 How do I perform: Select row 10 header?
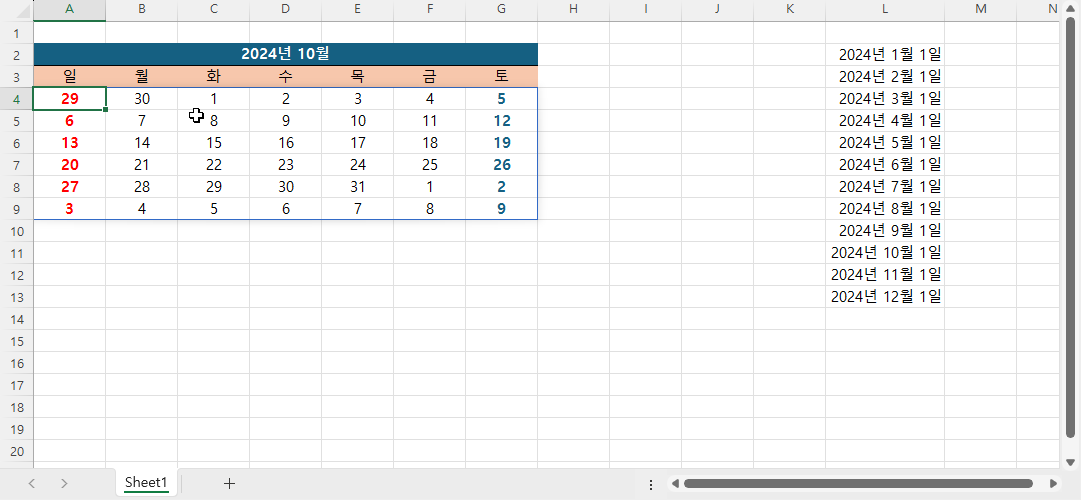pos(17,230)
